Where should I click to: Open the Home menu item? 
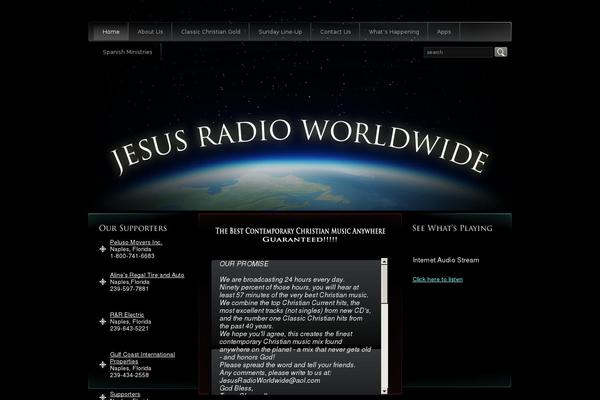(111, 32)
